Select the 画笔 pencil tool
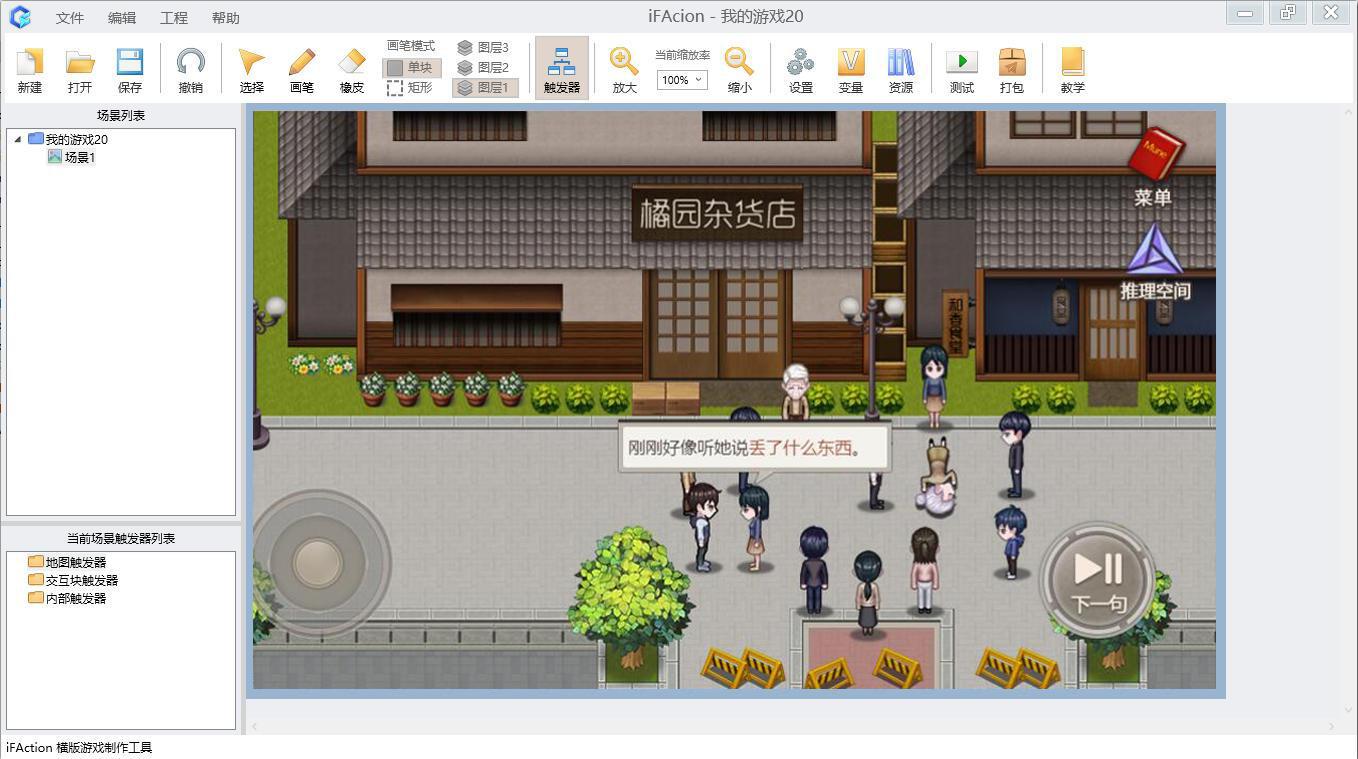 coord(302,70)
